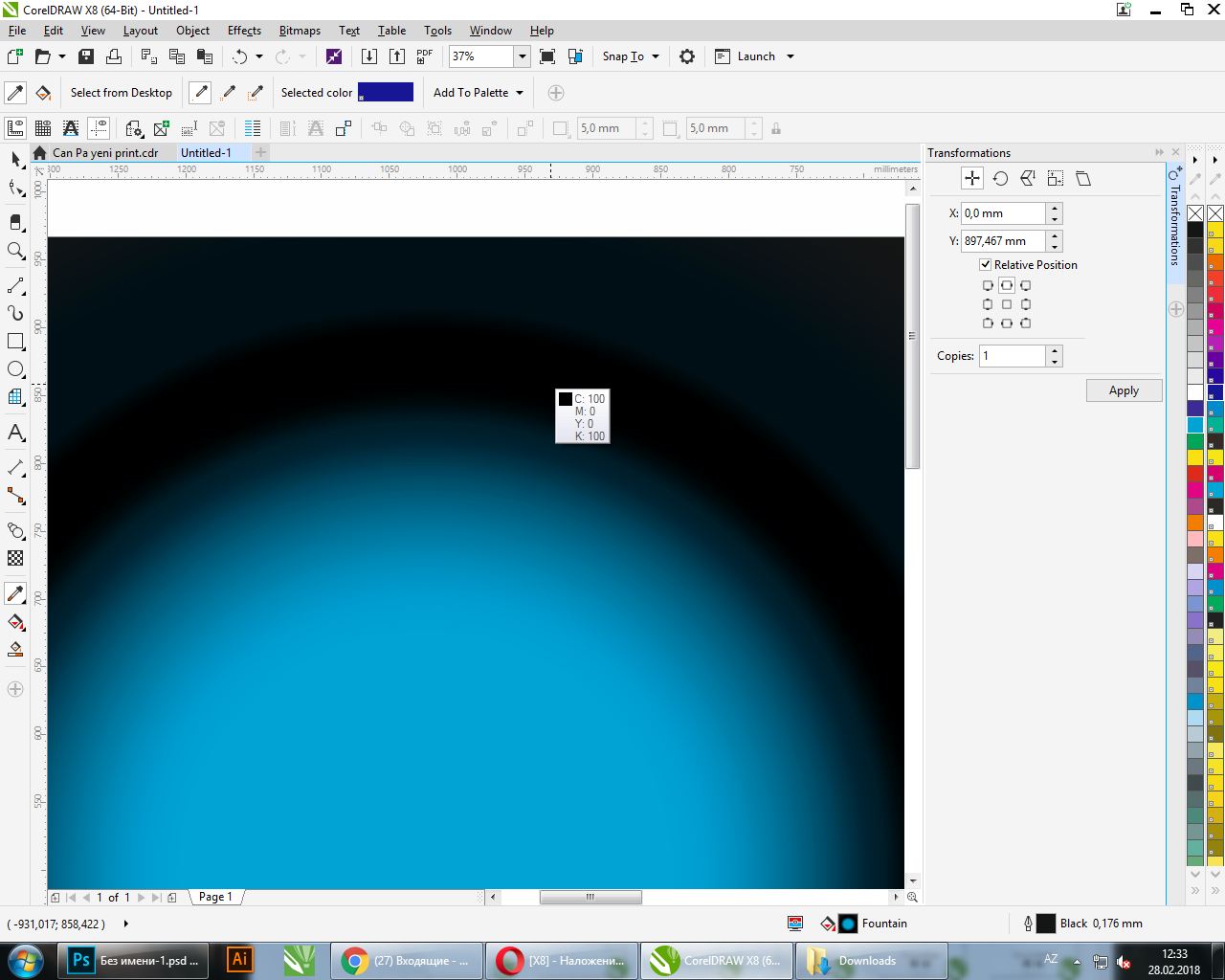Switch to the Can Pa yeni print.cdr tab
This screenshot has width=1225, height=980.
[x=105, y=152]
